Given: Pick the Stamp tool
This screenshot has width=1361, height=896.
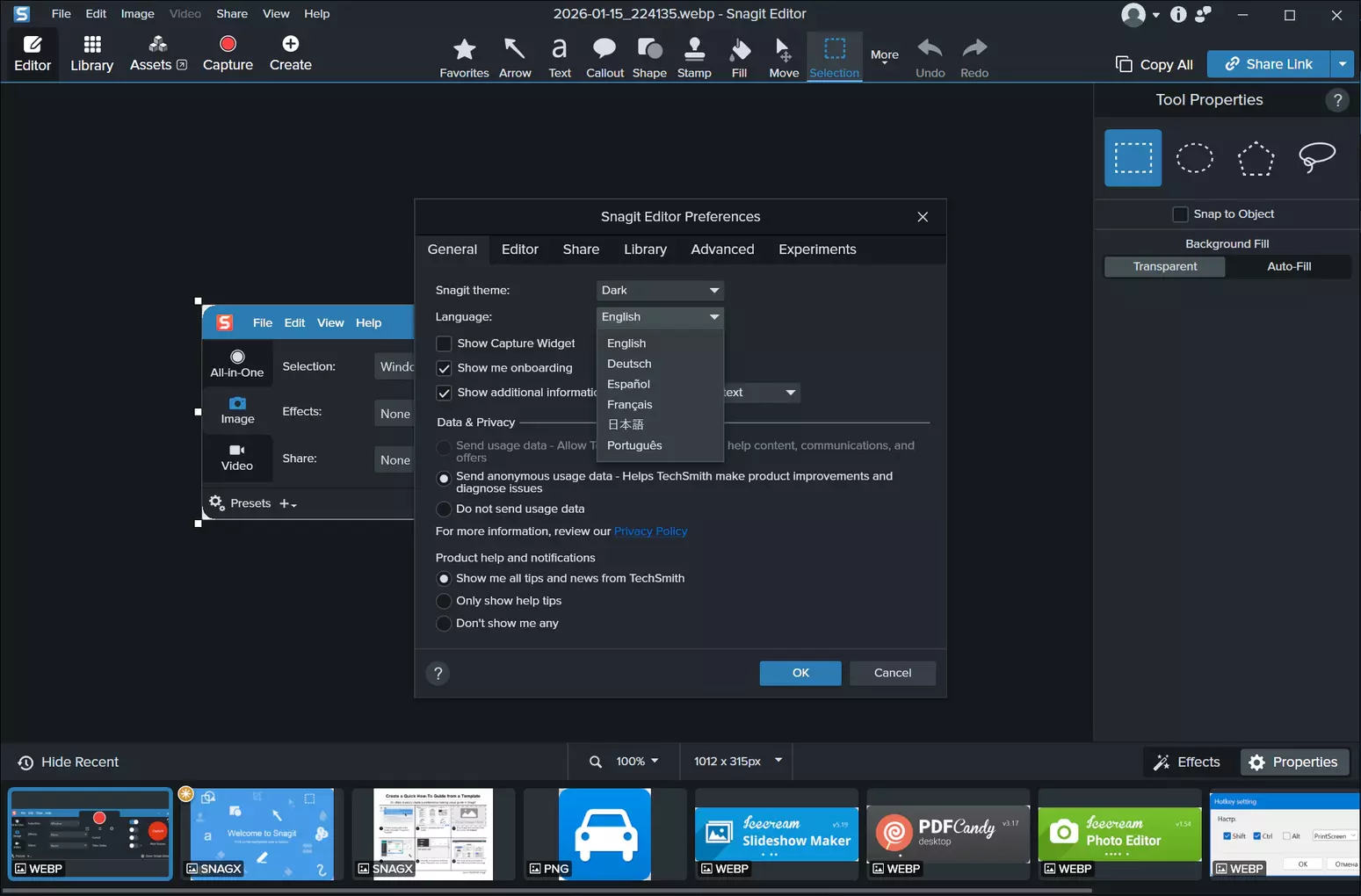Looking at the screenshot, I should point(694,56).
